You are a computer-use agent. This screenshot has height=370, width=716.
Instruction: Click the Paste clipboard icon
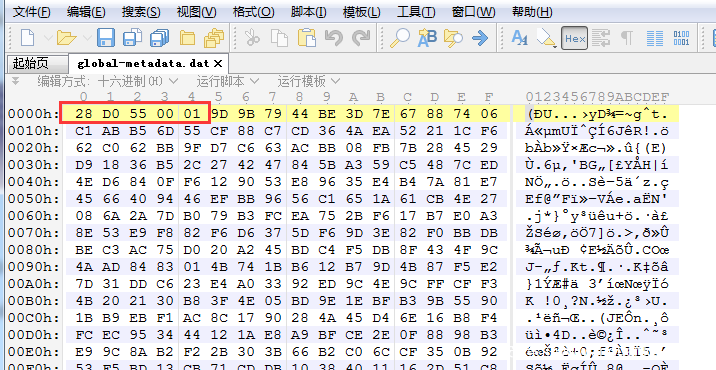pyautogui.click(x=307, y=38)
